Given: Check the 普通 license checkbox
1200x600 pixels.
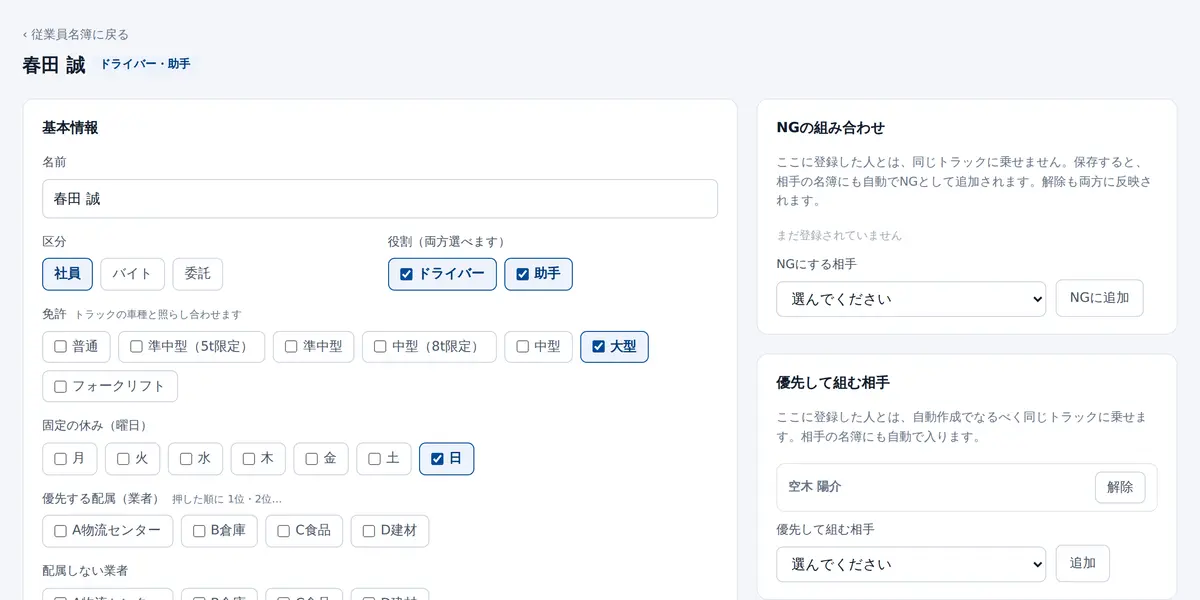Looking at the screenshot, I should click(x=76, y=347).
